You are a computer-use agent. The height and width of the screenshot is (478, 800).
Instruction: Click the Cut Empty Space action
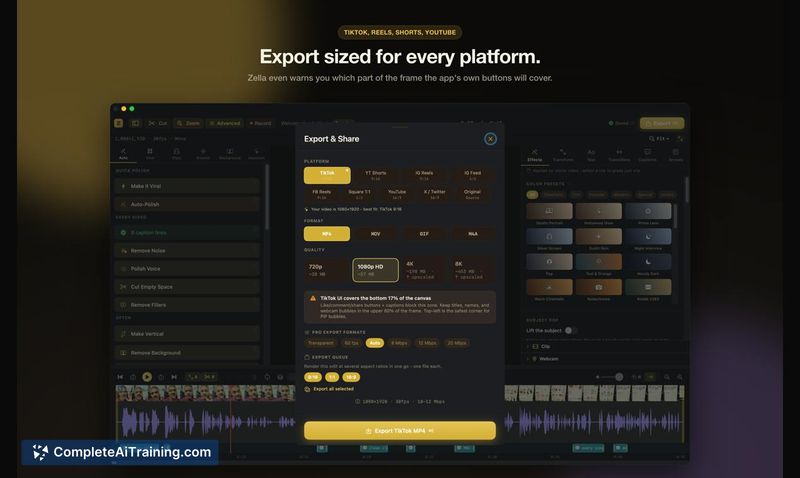(x=187, y=287)
